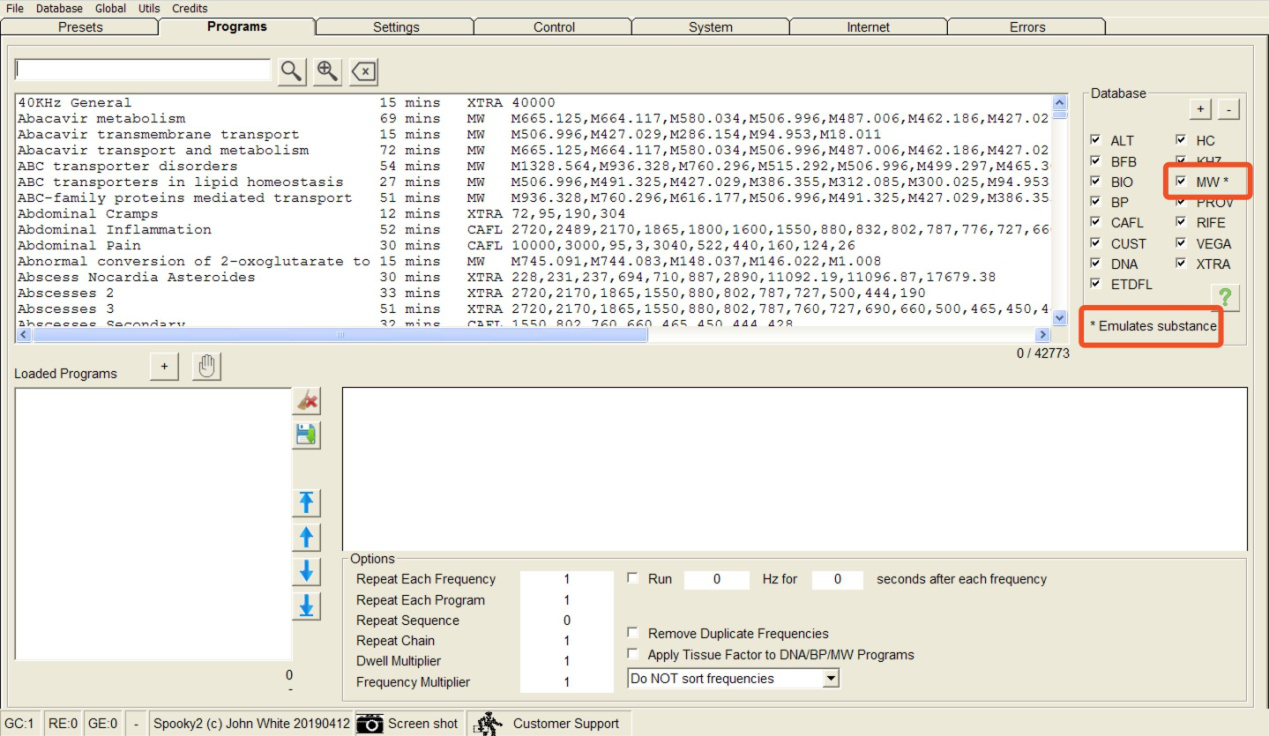The height and width of the screenshot is (736, 1269).
Task: Click the Frequency Multiplier value field
Action: 567,682
